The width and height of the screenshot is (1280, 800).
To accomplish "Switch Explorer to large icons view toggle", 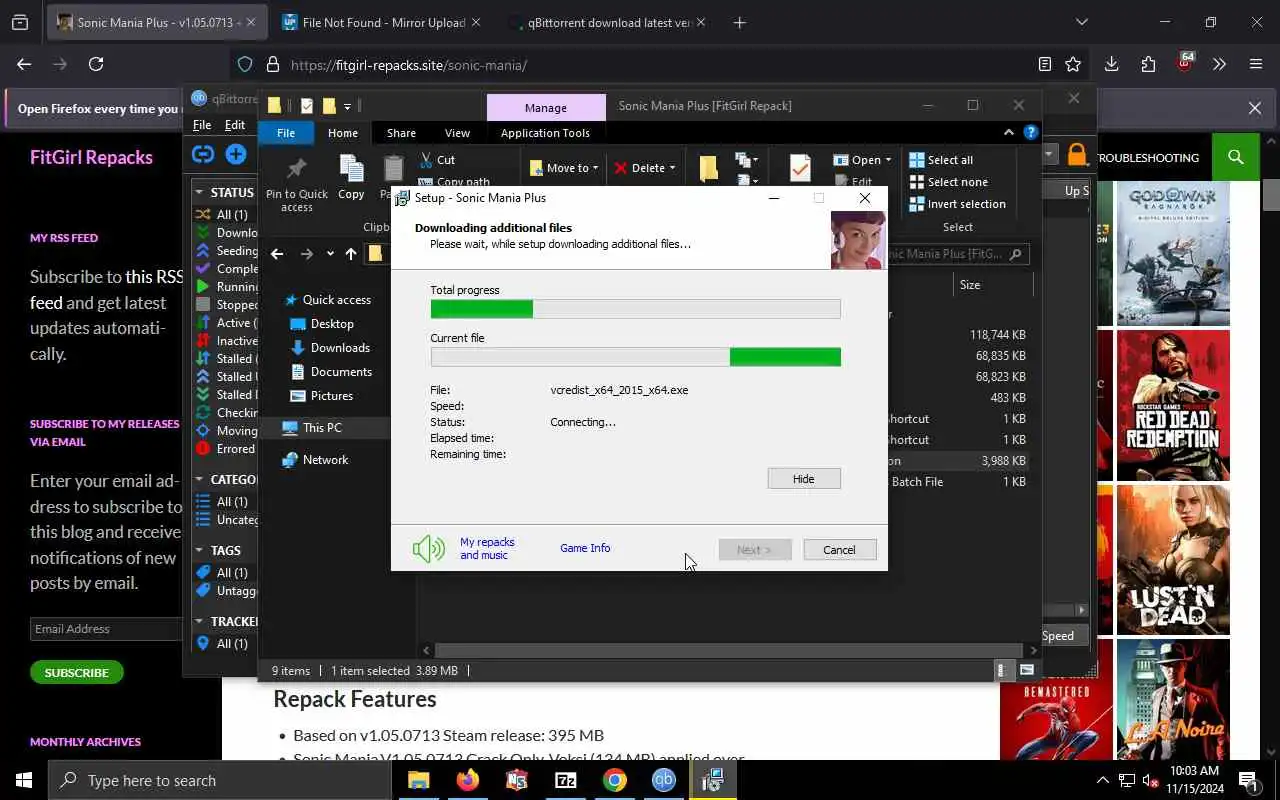I will point(1026,671).
